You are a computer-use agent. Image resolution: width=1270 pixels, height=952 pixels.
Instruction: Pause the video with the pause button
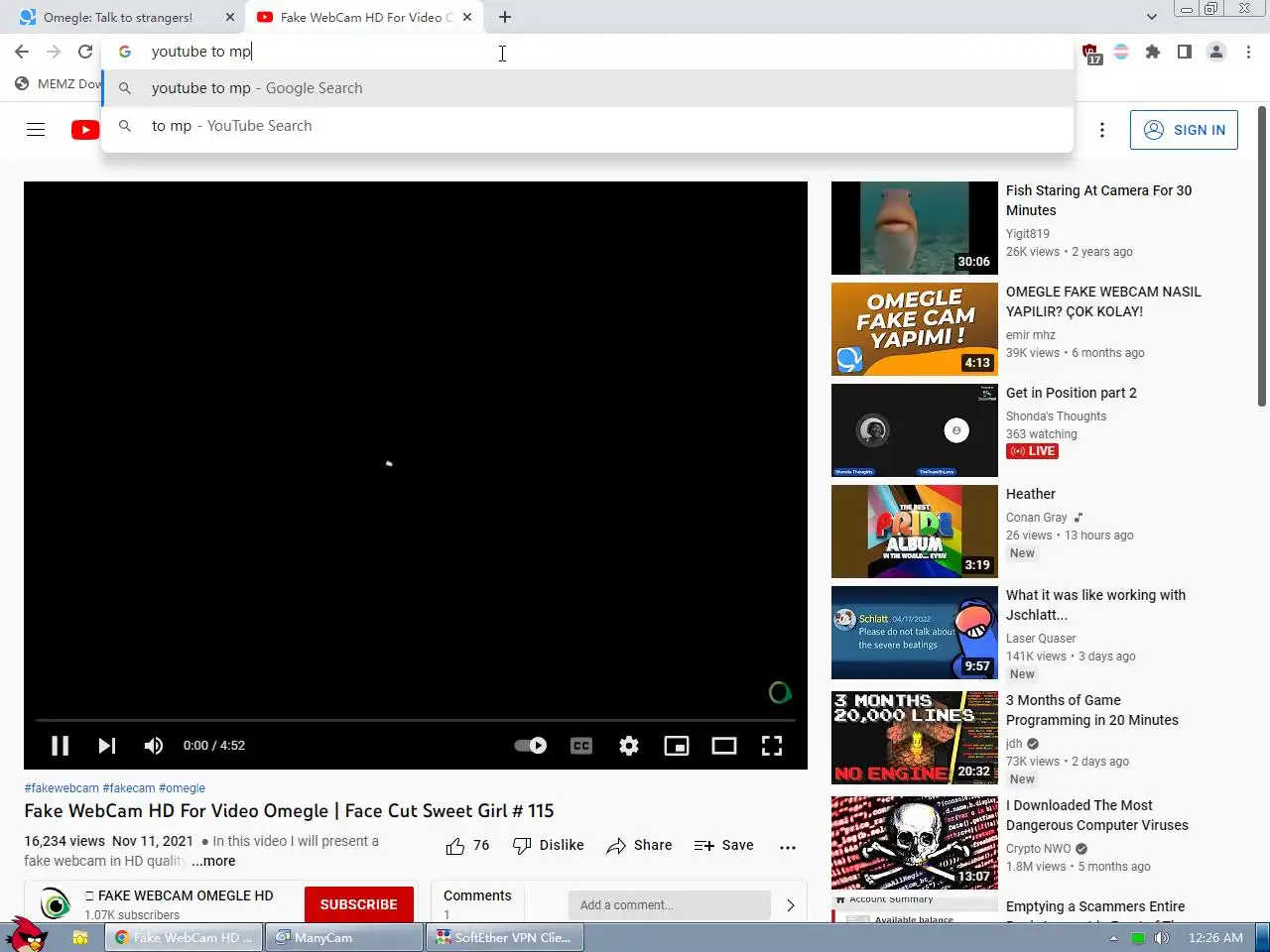tap(60, 746)
